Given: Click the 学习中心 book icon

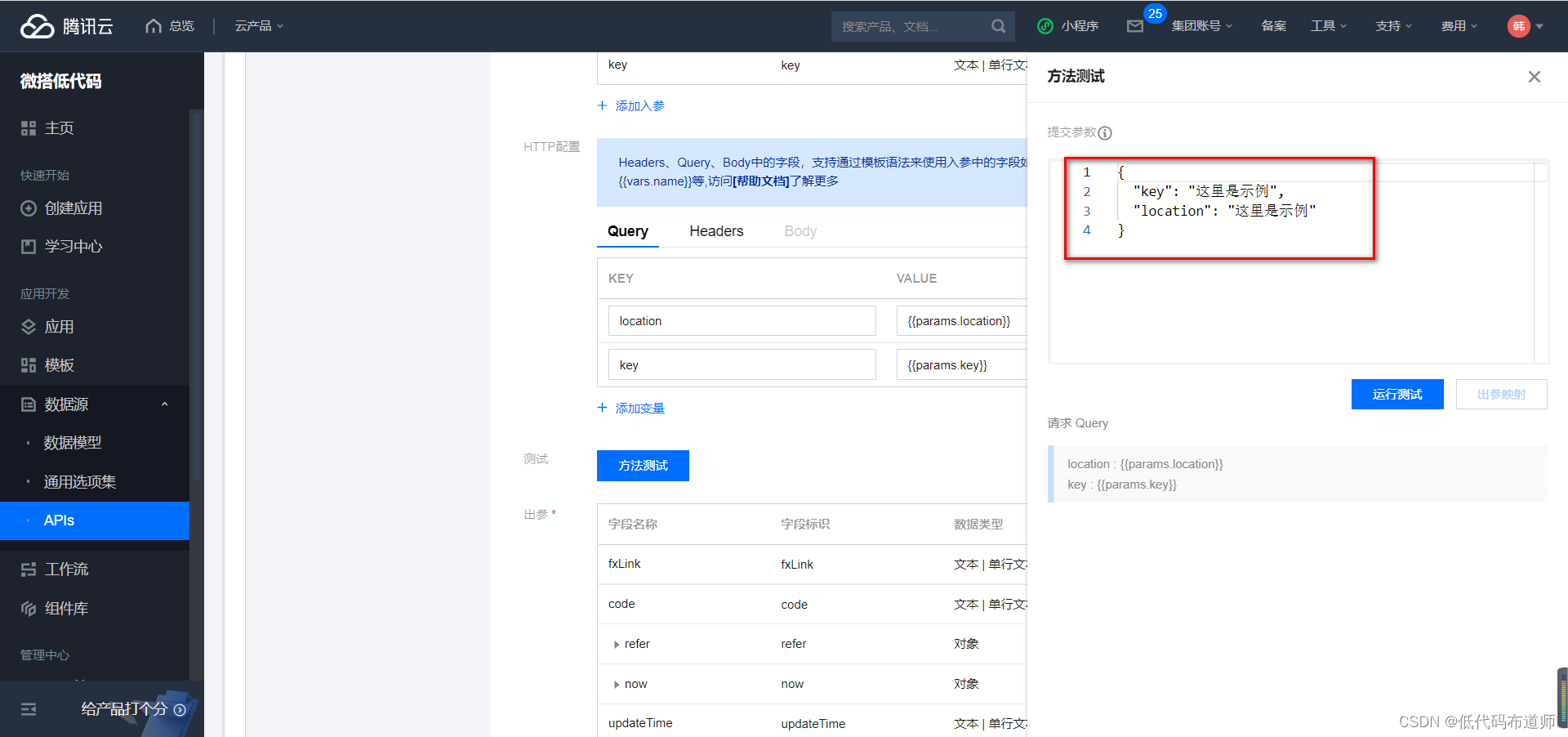Looking at the screenshot, I should [x=29, y=247].
